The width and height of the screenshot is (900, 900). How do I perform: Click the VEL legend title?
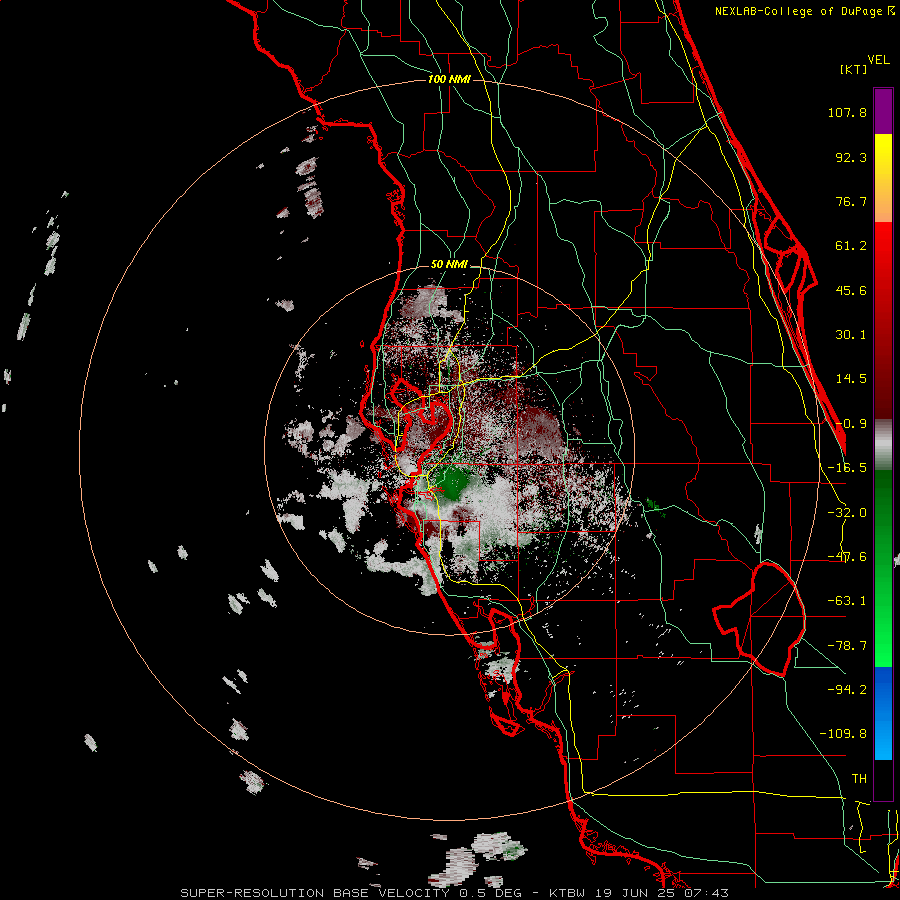tap(878, 60)
